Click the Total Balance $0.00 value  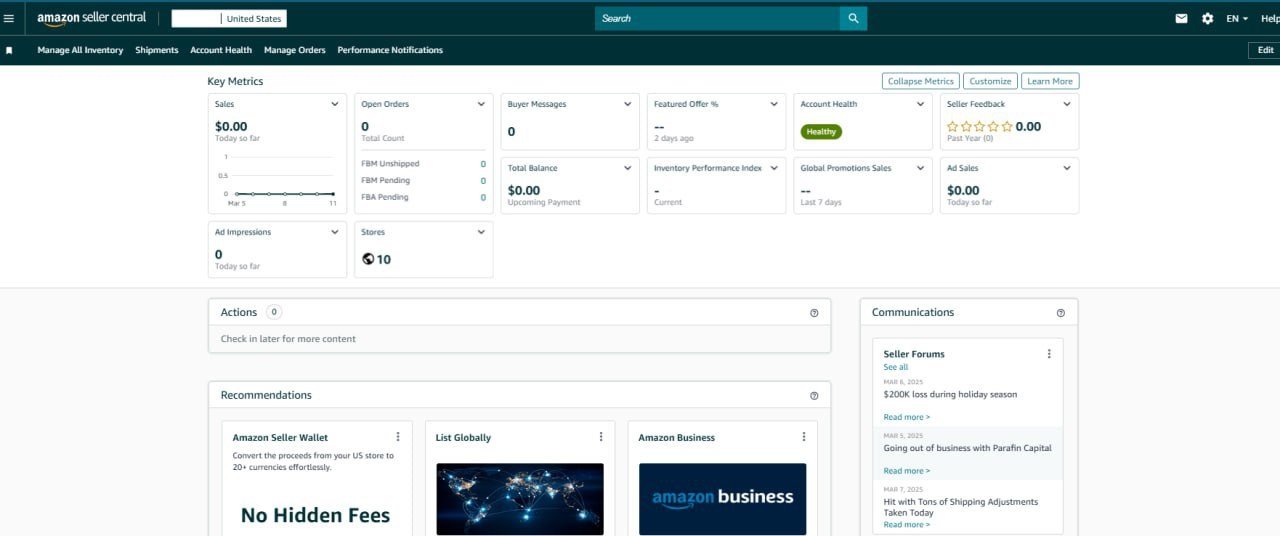tap(524, 190)
